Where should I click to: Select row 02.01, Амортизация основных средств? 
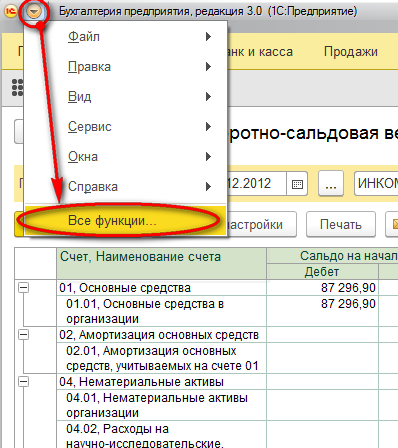click(x=162, y=358)
